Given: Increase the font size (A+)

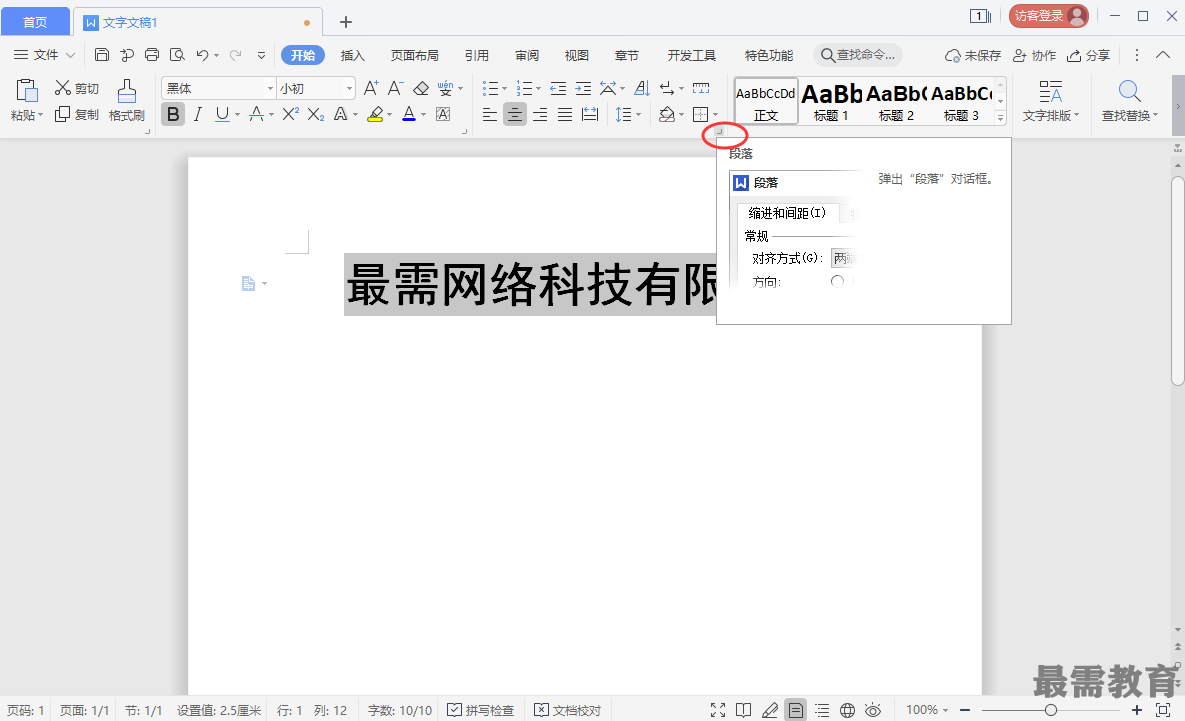Looking at the screenshot, I should 370,88.
